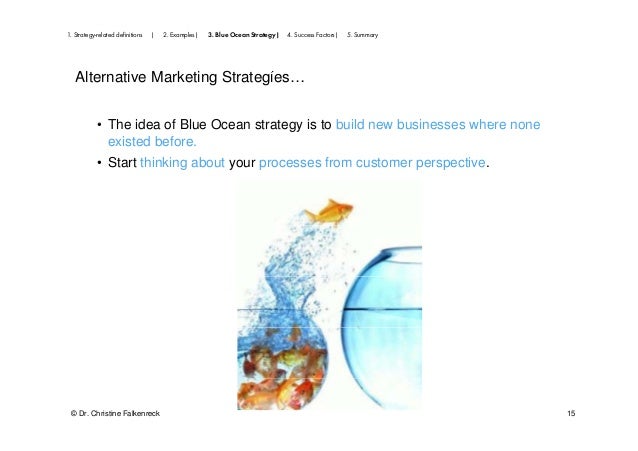Screen dimensions: 638x451
Task: Click blue text build new businesses where none
Action: coord(438,125)
